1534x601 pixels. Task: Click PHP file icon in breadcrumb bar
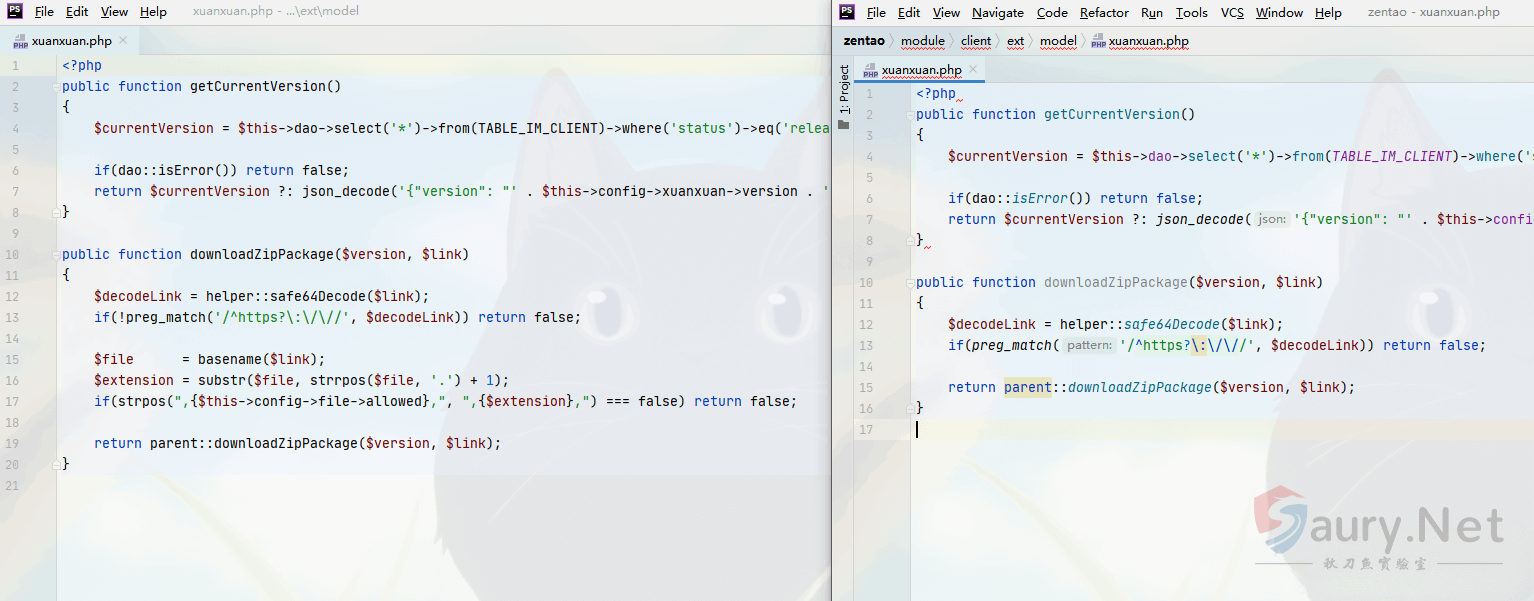point(1098,41)
